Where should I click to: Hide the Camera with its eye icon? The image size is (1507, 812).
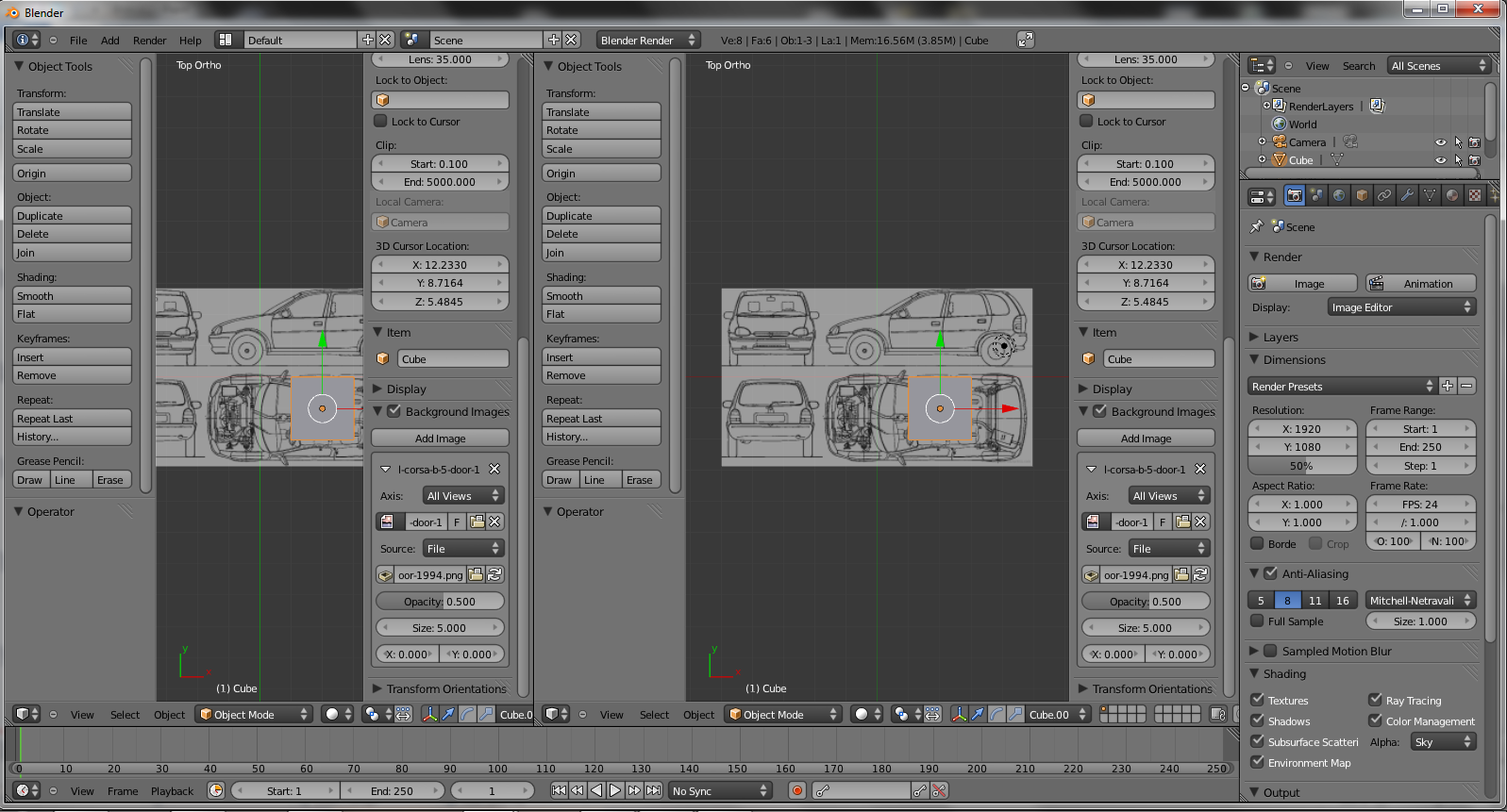(1440, 142)
